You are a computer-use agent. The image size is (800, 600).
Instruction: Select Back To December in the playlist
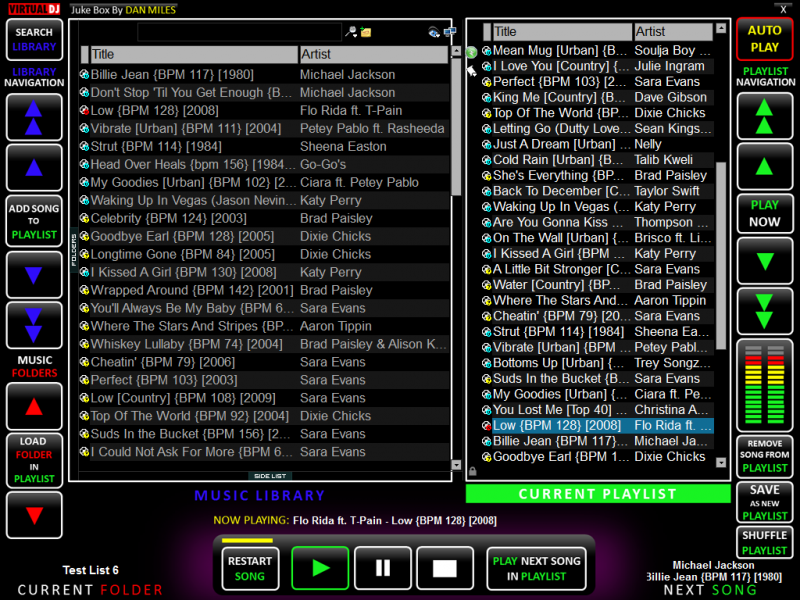click(597, 191)
